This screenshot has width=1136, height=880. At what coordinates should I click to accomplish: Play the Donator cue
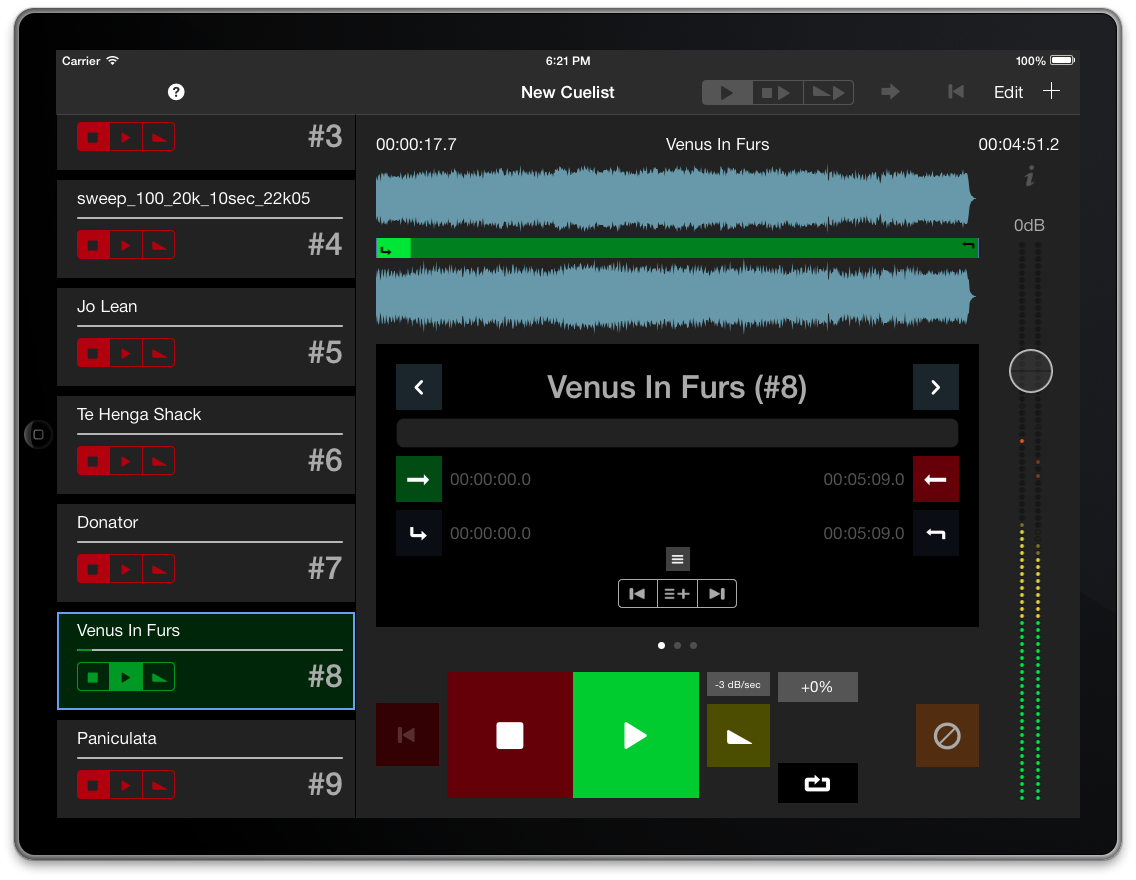[x=126, y=569]
